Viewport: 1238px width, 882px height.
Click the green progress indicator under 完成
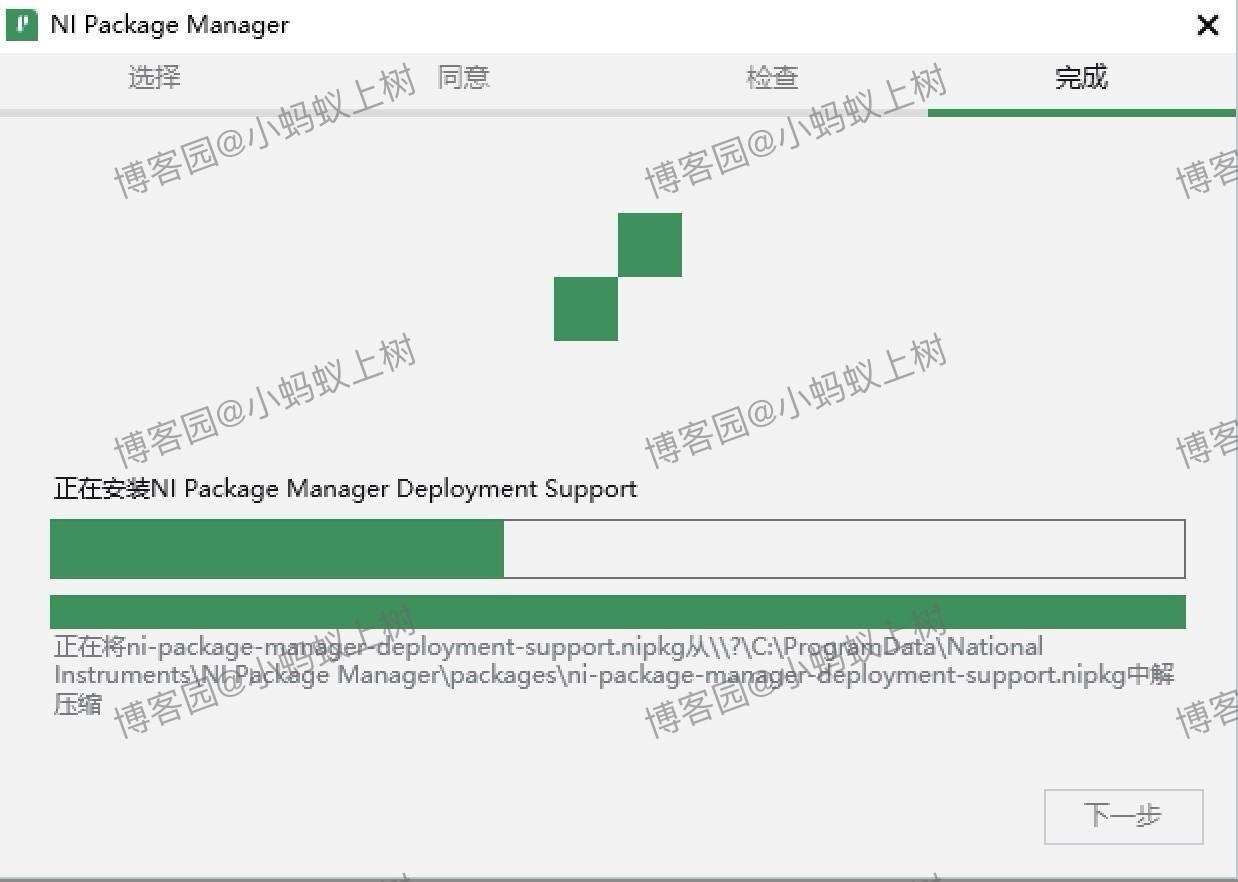1082,113
